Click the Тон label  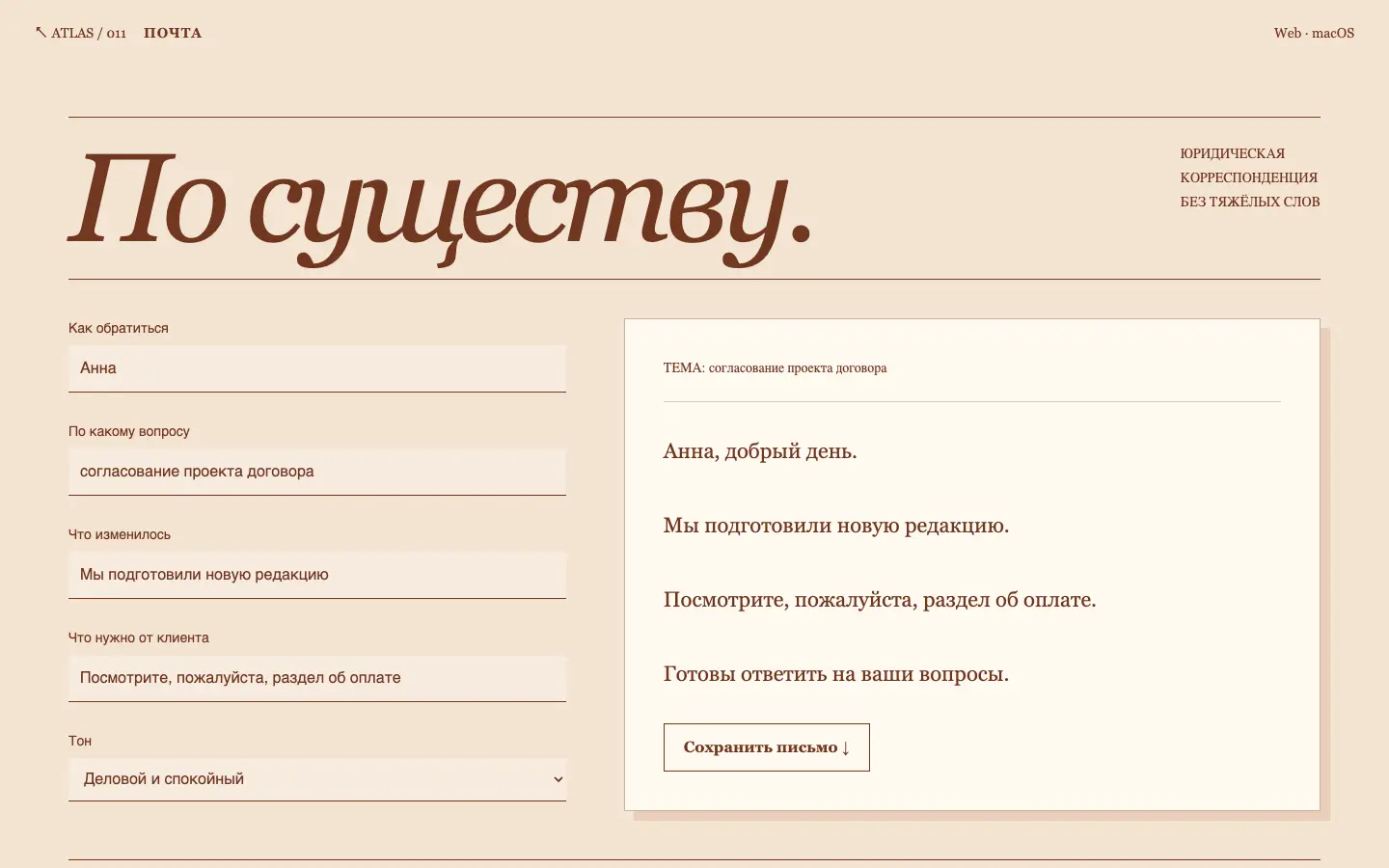click(x=80, y=741)
